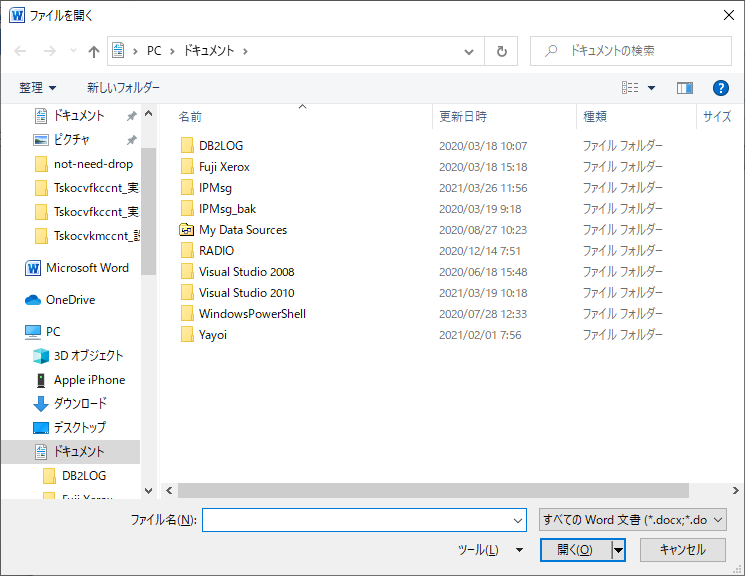Expand ファイル名 history dropdown
Screen dimensions: 745x576
[518, 520]
